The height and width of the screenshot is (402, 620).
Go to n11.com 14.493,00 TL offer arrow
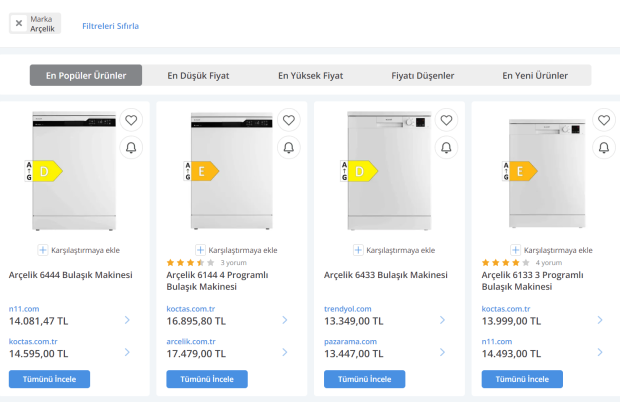[x=600, y=352]
